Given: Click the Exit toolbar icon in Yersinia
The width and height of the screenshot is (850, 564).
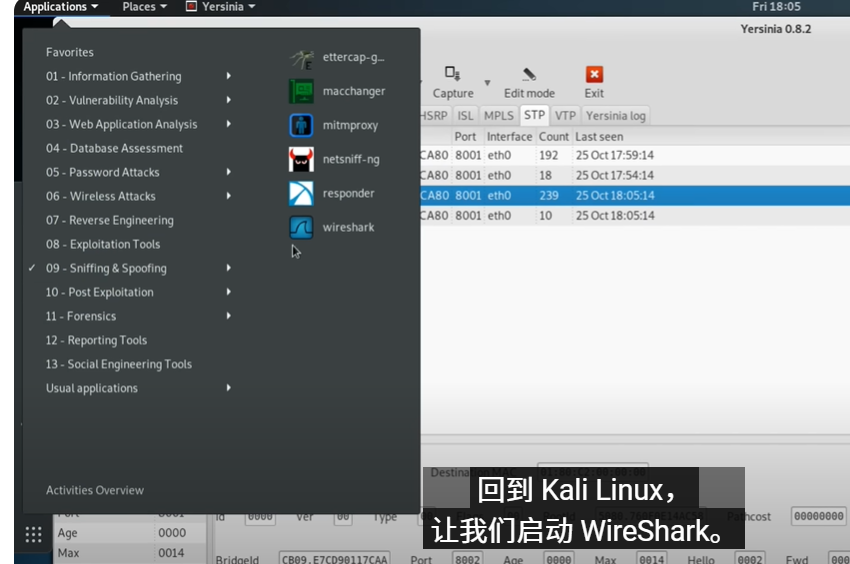Looking at the screenshot, I should pyautogui.click(x=594, y=75).
